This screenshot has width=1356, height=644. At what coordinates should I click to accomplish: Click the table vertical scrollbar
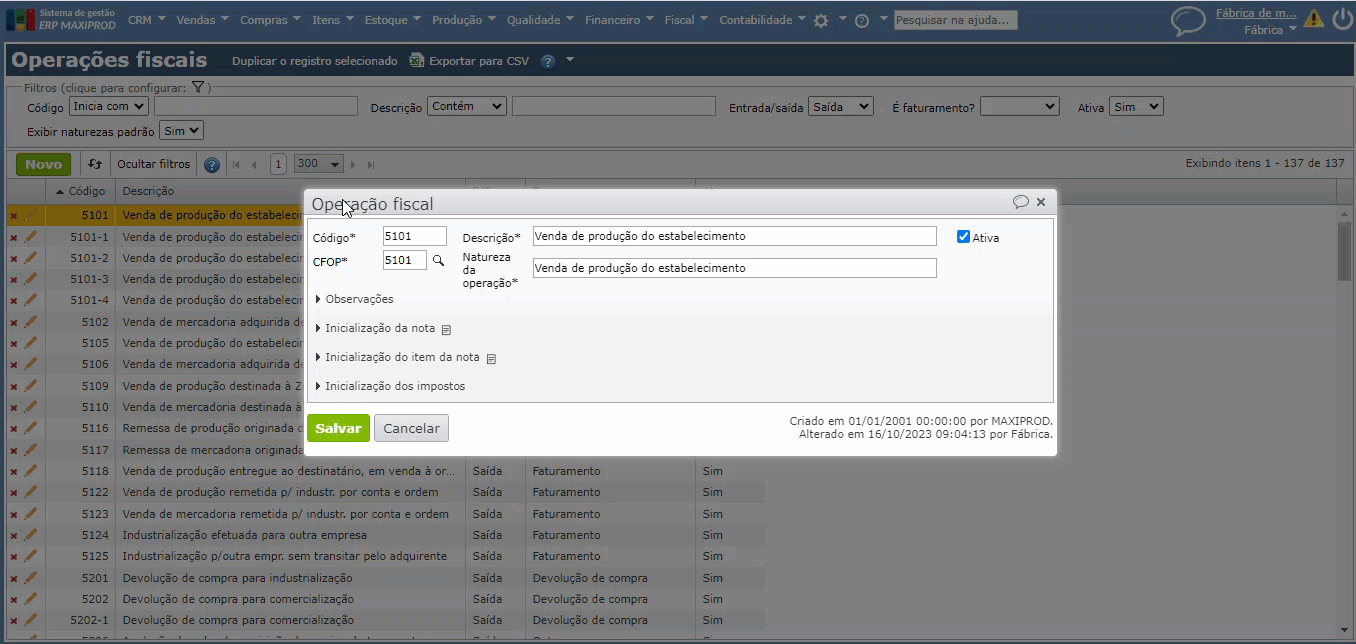1343,252
